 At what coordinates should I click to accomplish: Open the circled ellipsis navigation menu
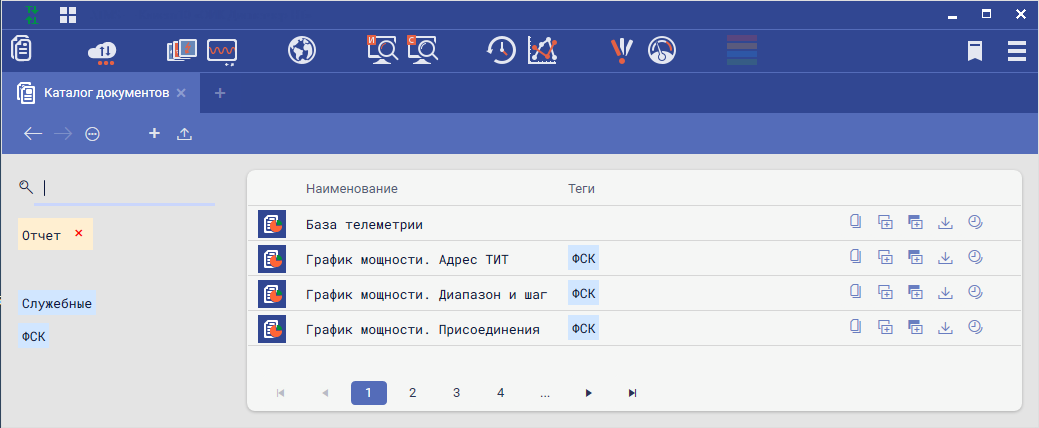93,134
